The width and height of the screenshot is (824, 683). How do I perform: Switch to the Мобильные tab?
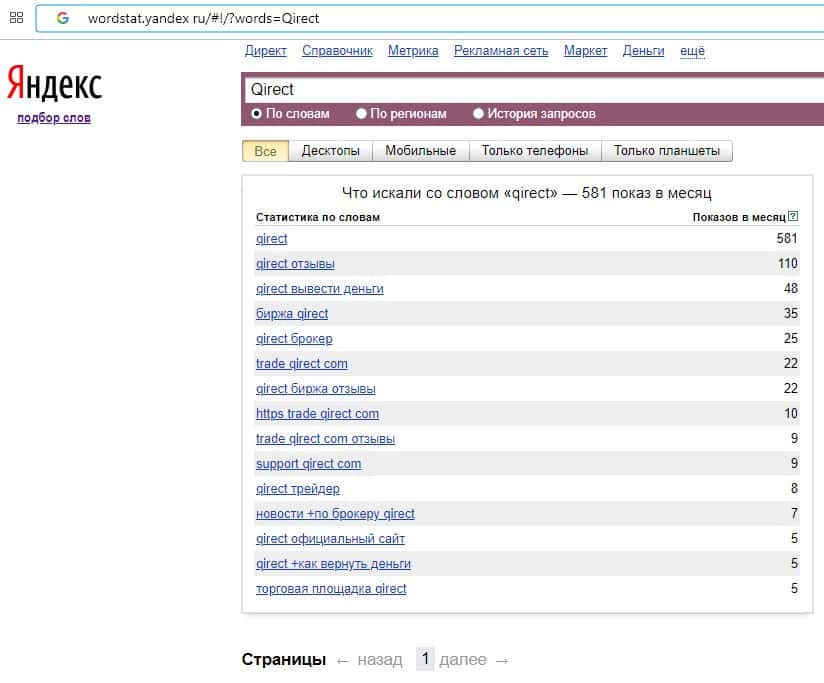(421, 151)
